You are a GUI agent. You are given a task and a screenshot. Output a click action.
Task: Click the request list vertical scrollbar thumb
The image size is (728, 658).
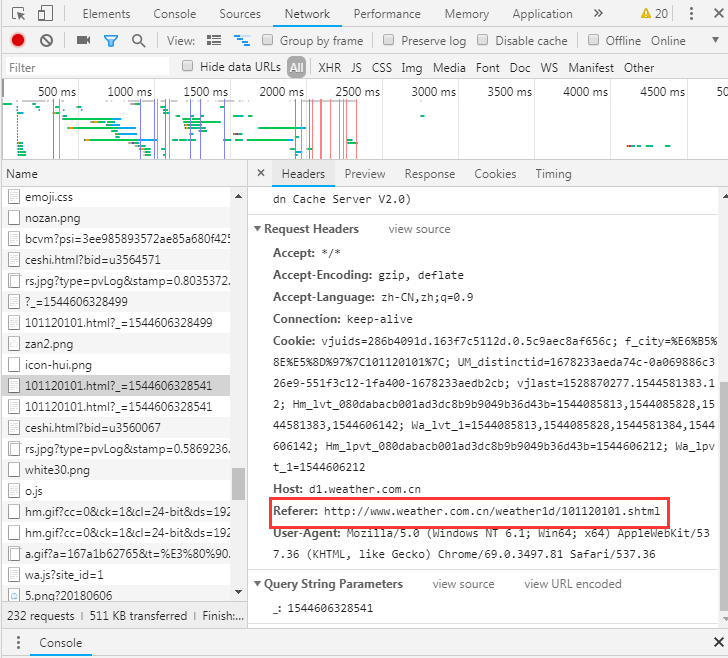[238, 483]
